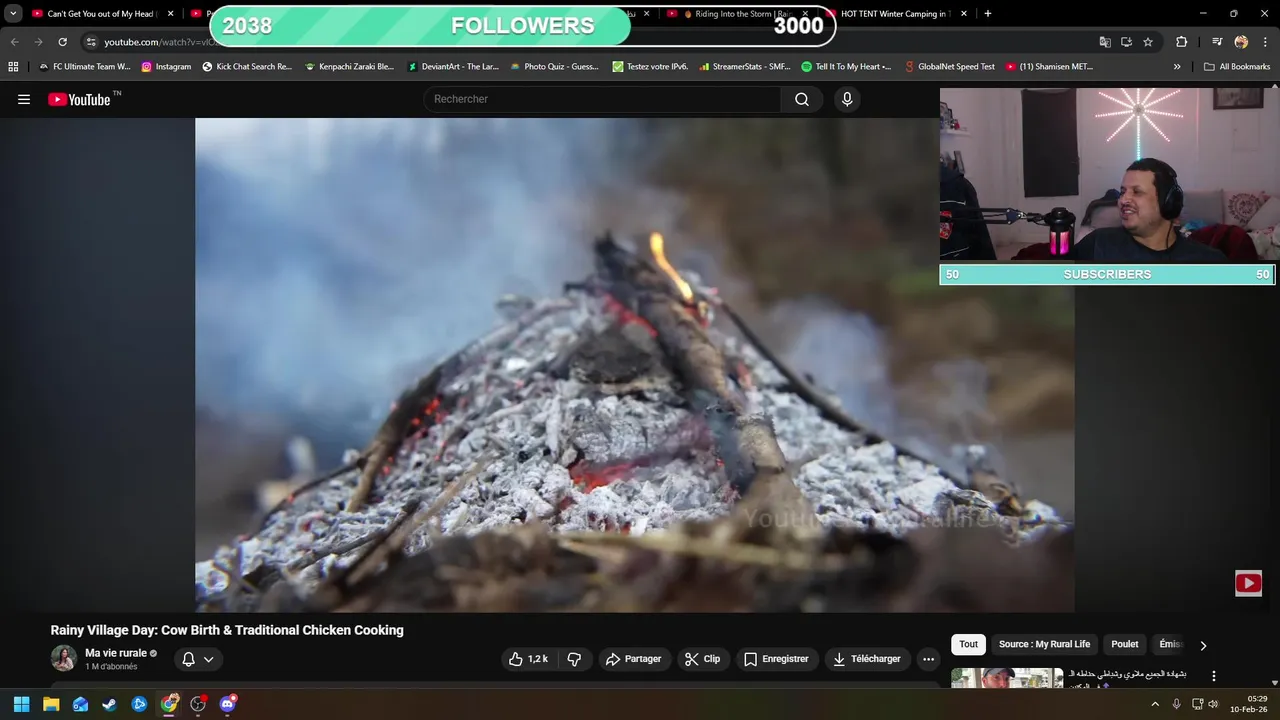Open Tell It To My Heart bookmark
1280x720 pixels.
847,67
